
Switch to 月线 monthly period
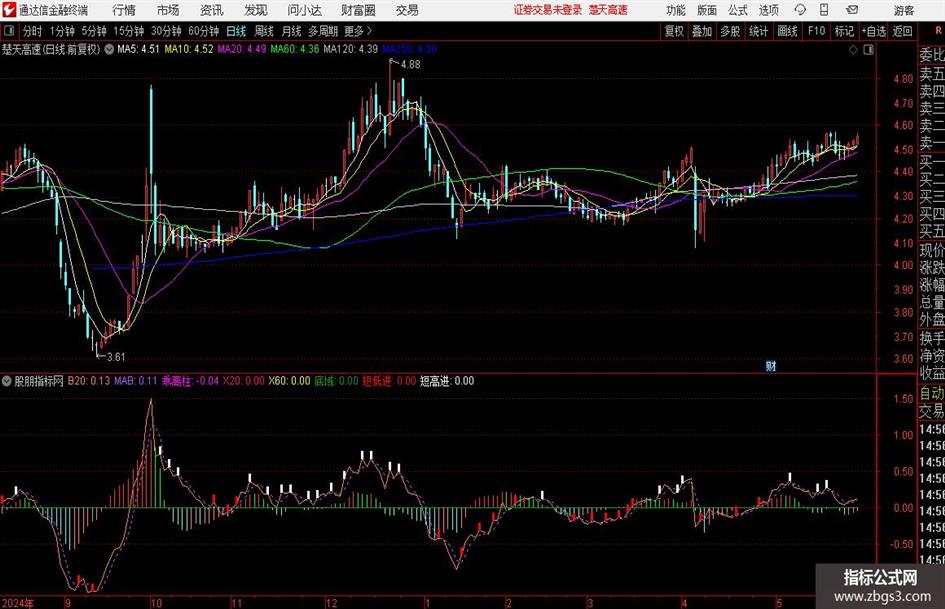tap(292, 31)
